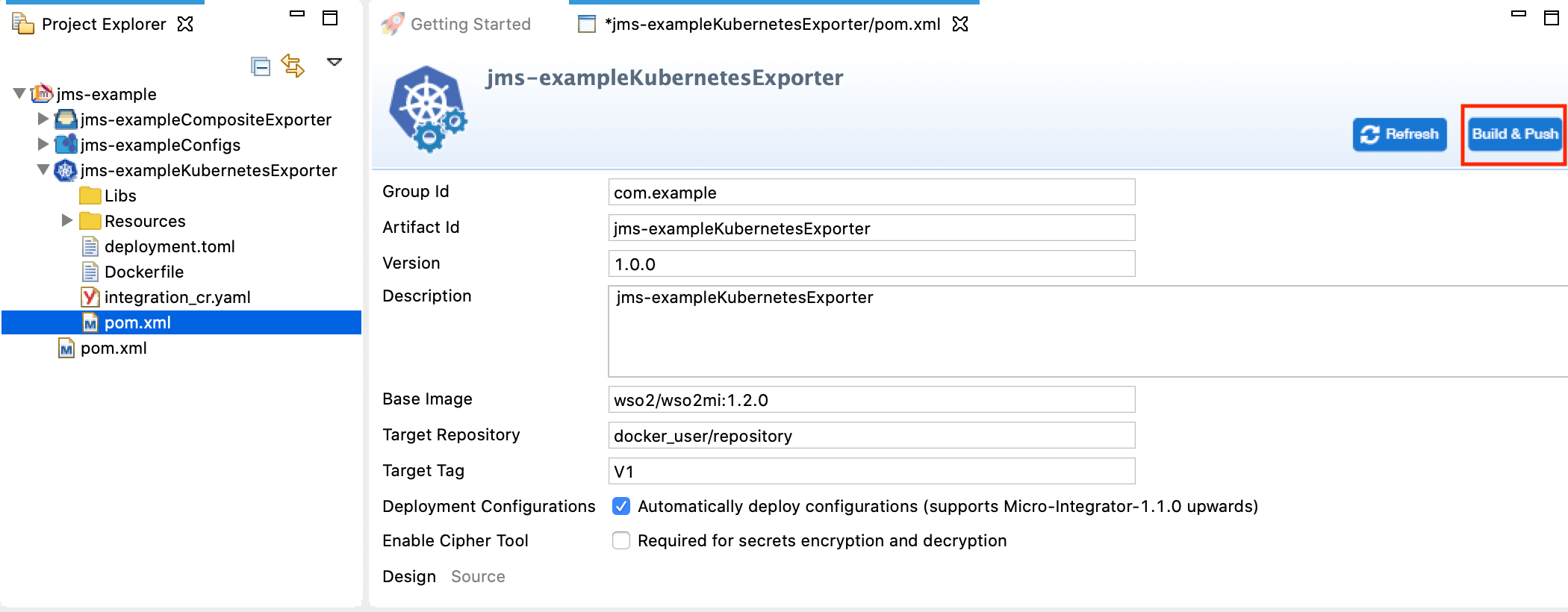Click the Resources folder icon
1568x612 pixels.
click(x=90, y=221)
